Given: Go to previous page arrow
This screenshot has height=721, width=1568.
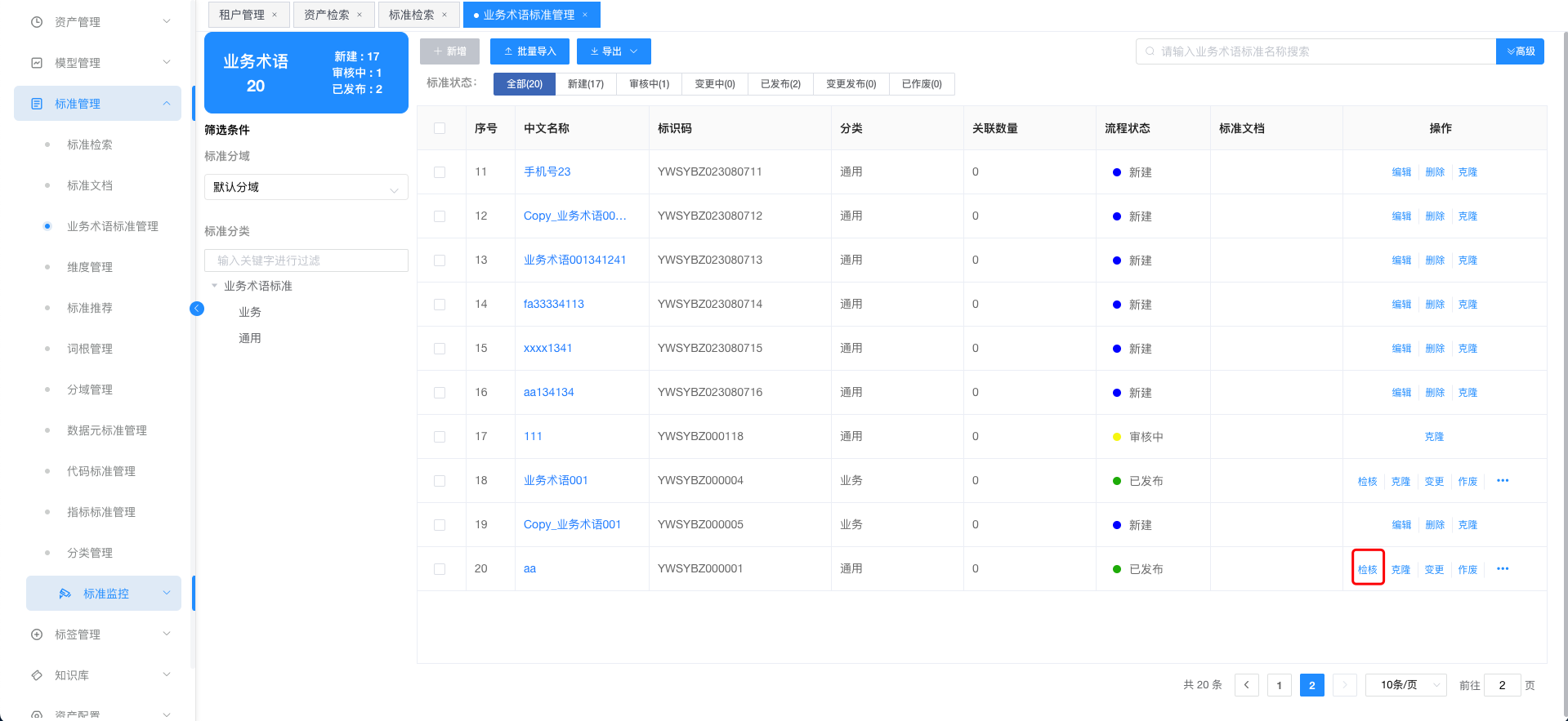Looking at the screenshot, I should coord(1246,685).
